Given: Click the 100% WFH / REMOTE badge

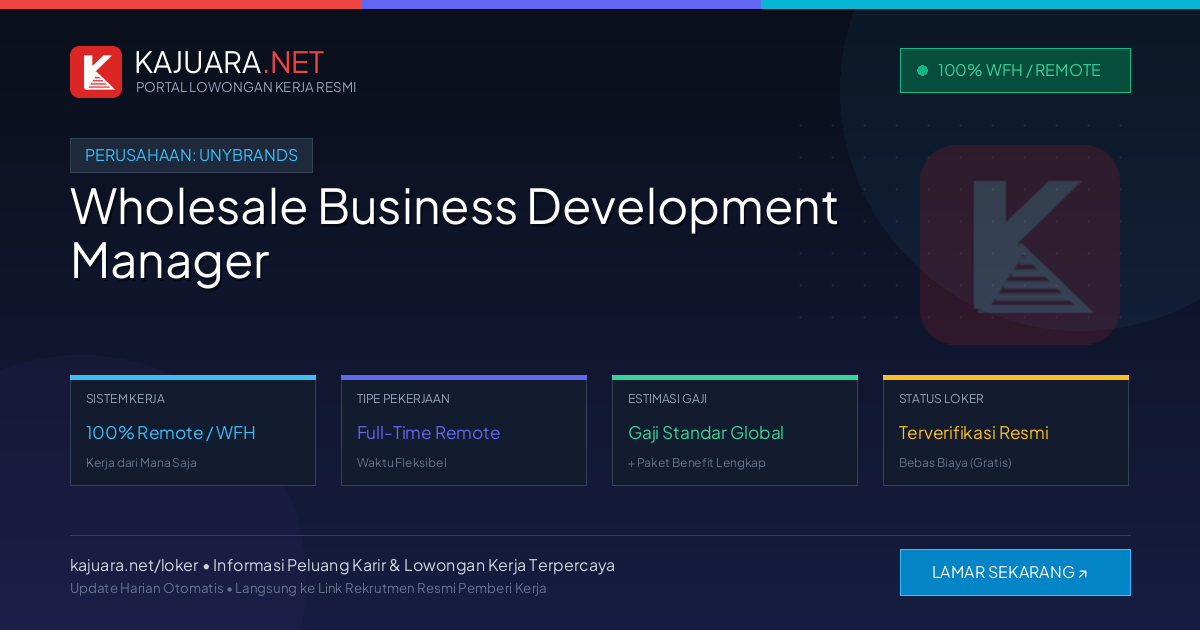Looking at the screenshot, I should tap(1015, 70).
